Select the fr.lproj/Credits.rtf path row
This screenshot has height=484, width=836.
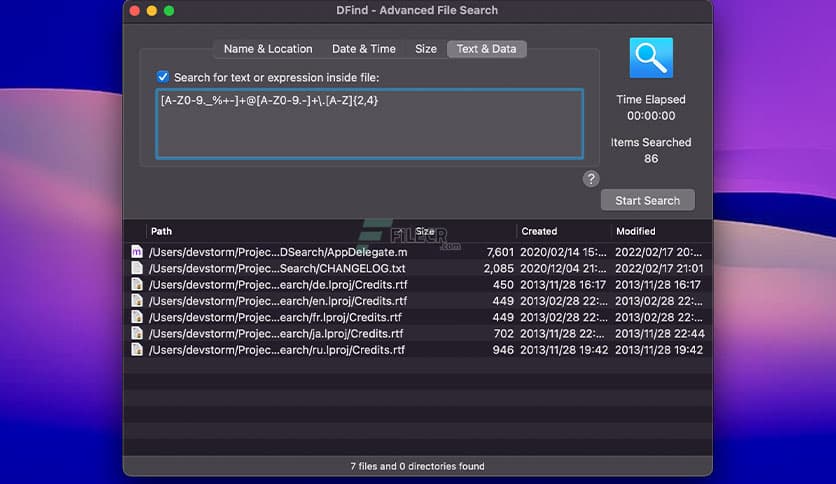(275, 317)
